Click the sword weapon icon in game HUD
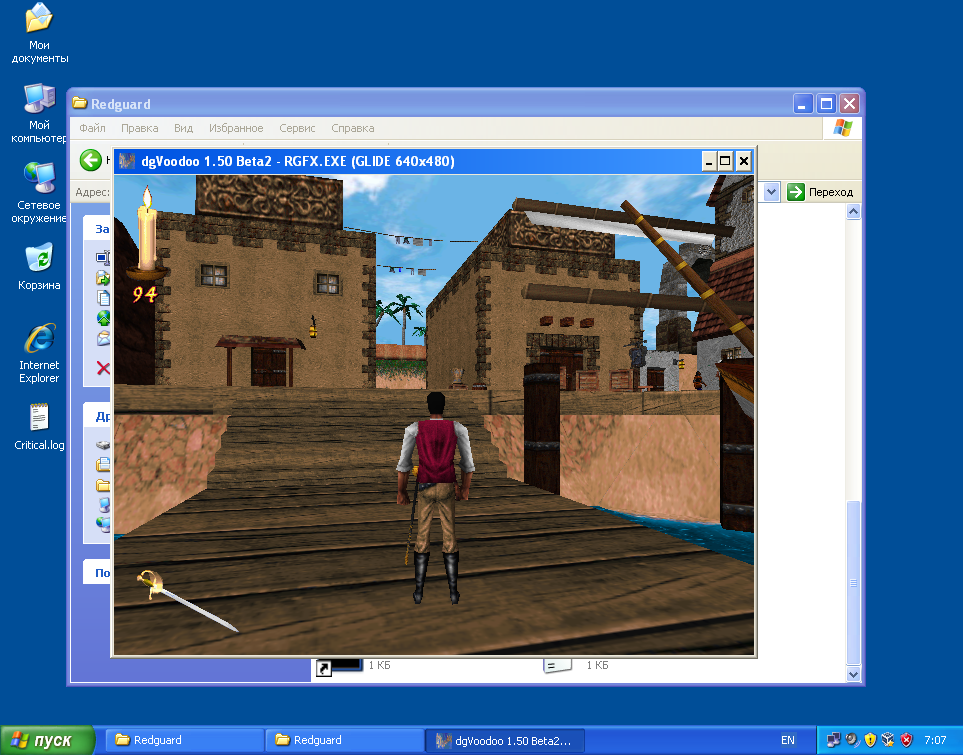Viewport: 963px width, 755px height. (187, 601)
